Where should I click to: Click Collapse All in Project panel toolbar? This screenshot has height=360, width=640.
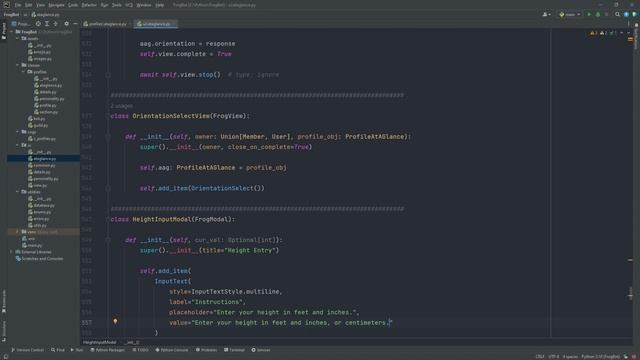(x=56, y=24)
